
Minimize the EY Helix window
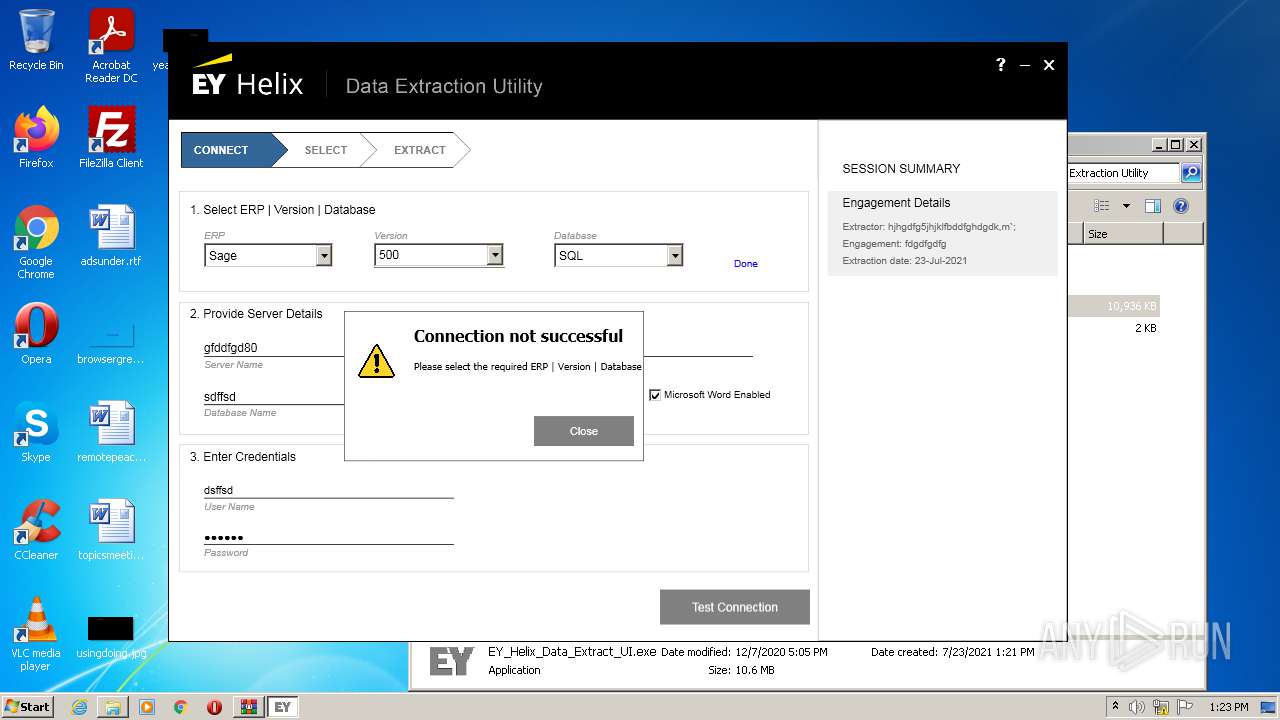1025,65
